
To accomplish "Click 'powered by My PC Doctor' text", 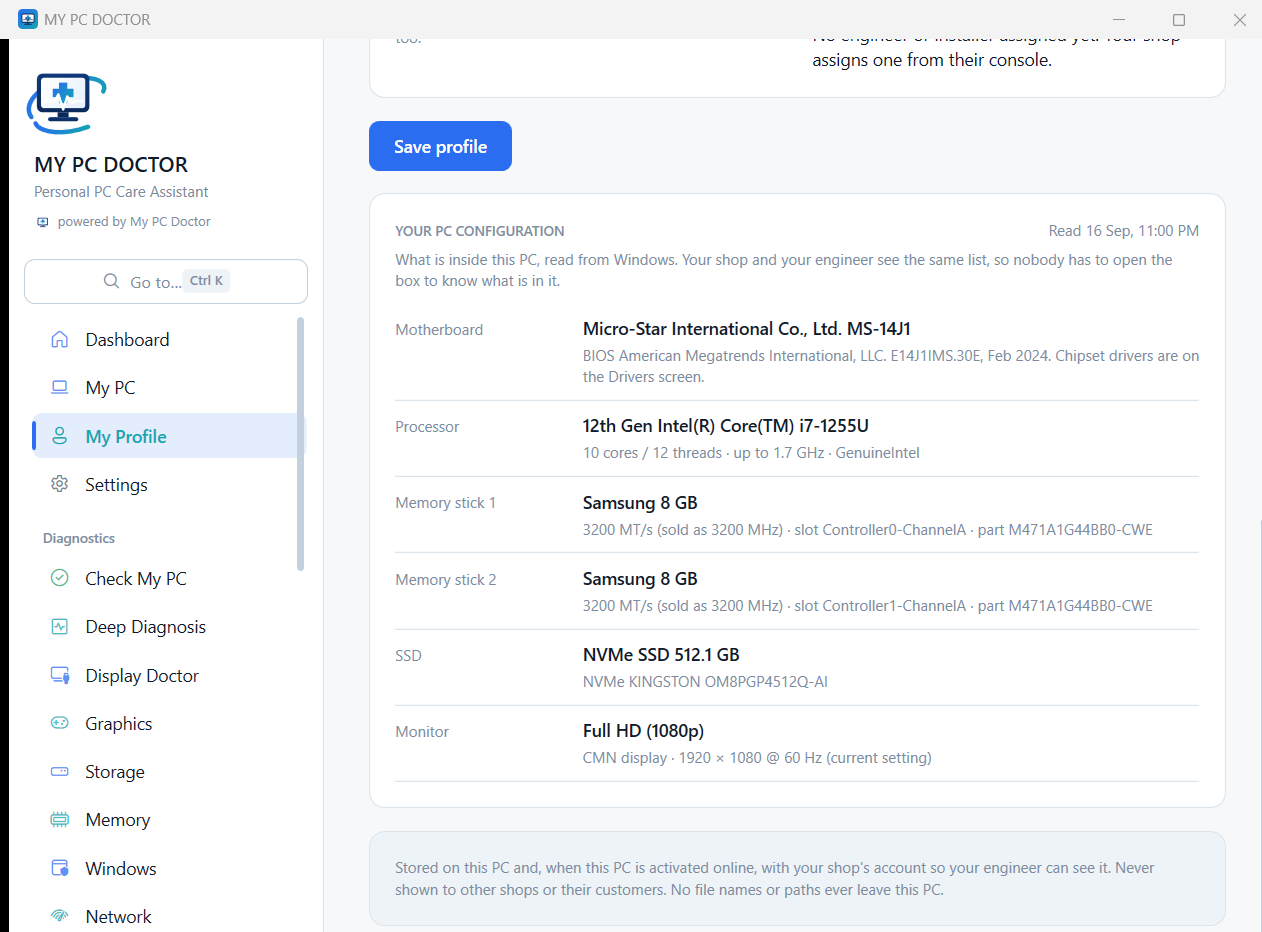I will pos(134,222).
